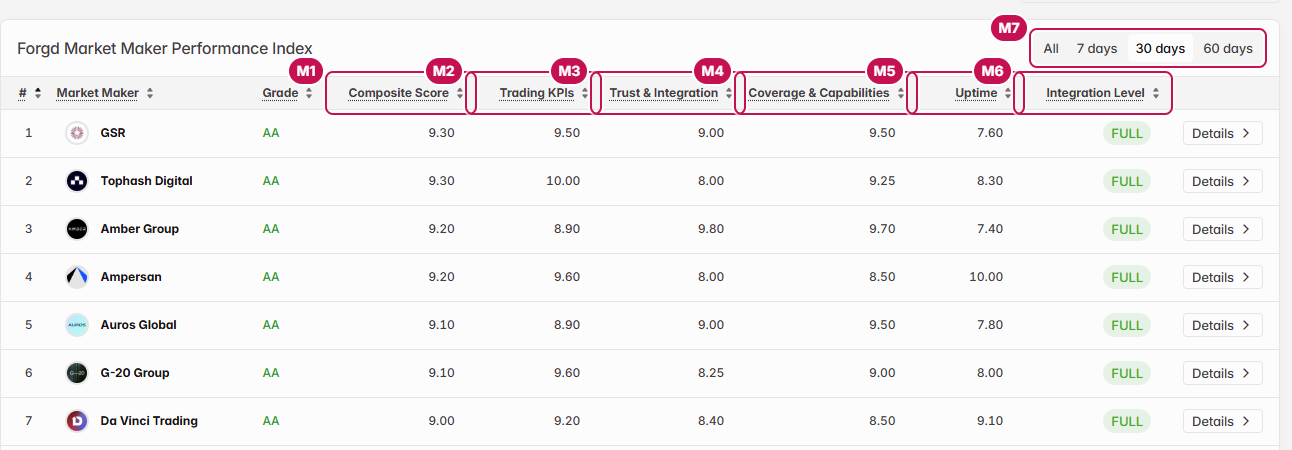Click the Tophash Digital name

[x=147, y=181]
